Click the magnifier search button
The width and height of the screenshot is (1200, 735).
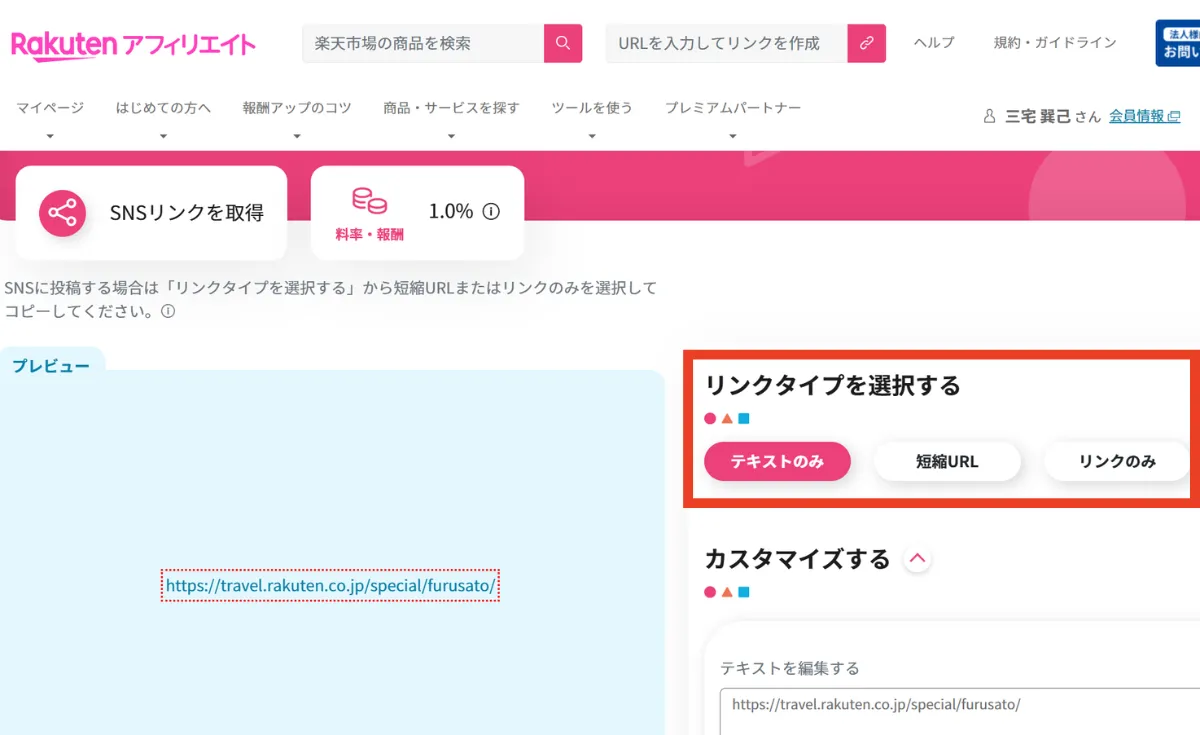(x=563, y=43)
